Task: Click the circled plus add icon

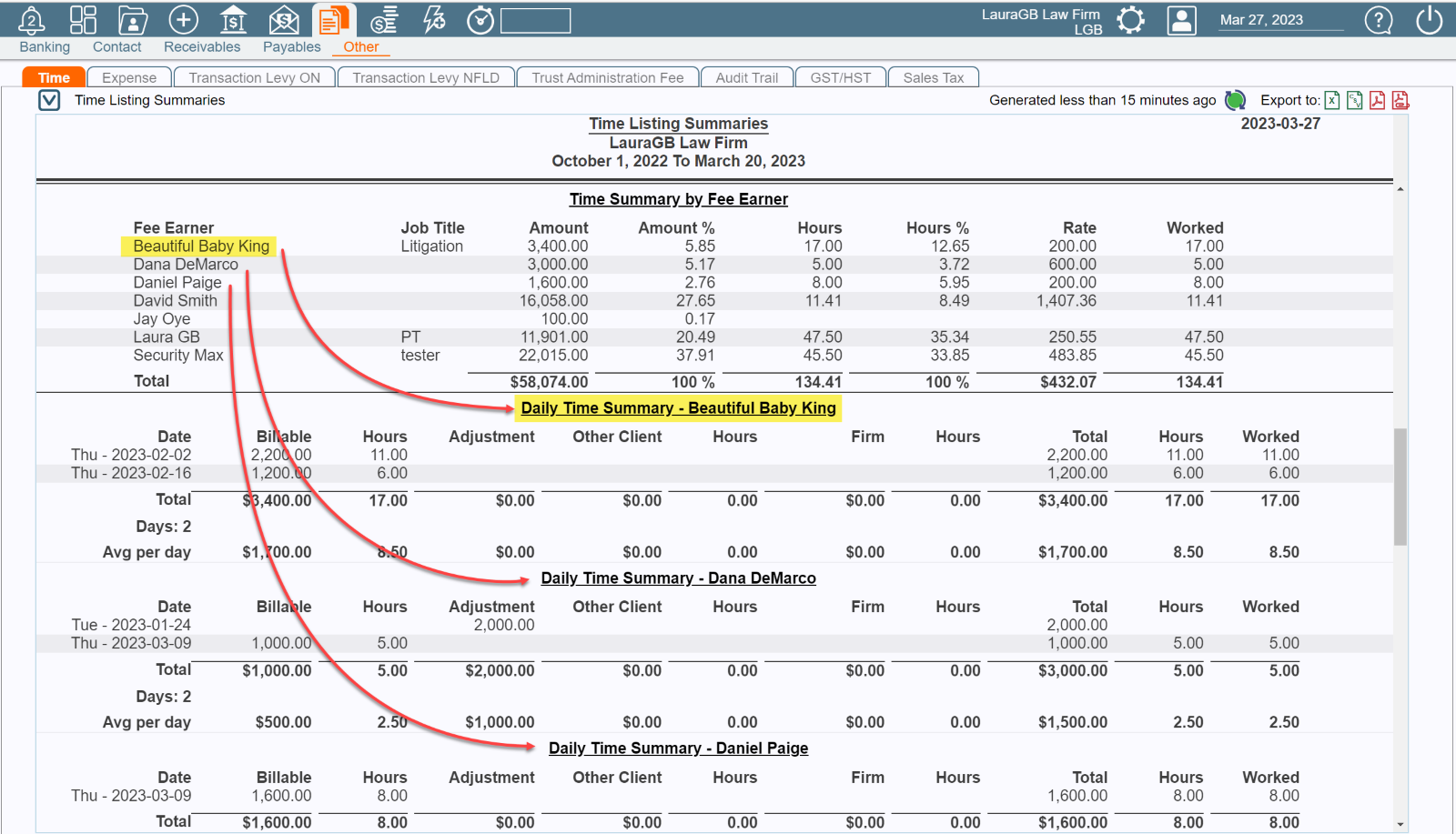Action: point(184,20)
